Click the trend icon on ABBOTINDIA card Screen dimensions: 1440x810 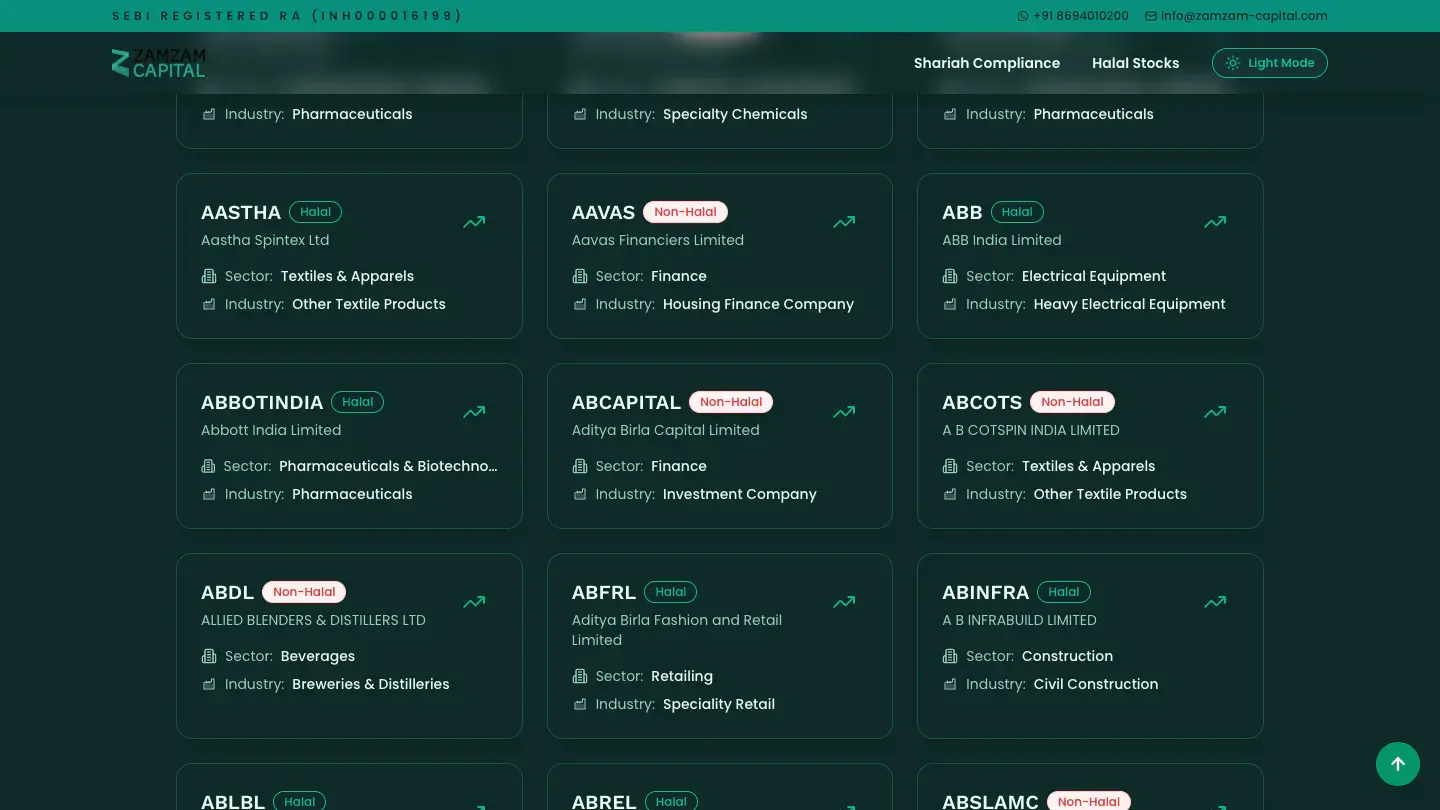[x=474, y=412]
